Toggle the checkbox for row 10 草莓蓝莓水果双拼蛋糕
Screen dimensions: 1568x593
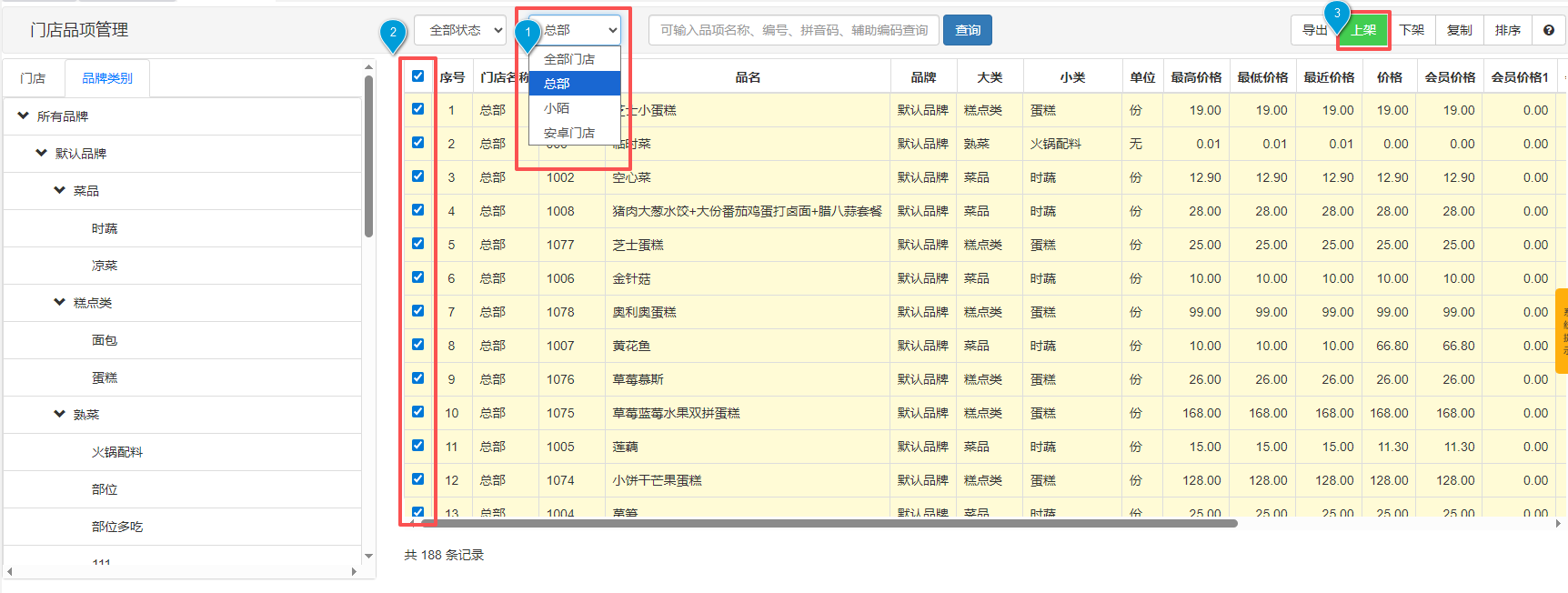tap(417, 412)
